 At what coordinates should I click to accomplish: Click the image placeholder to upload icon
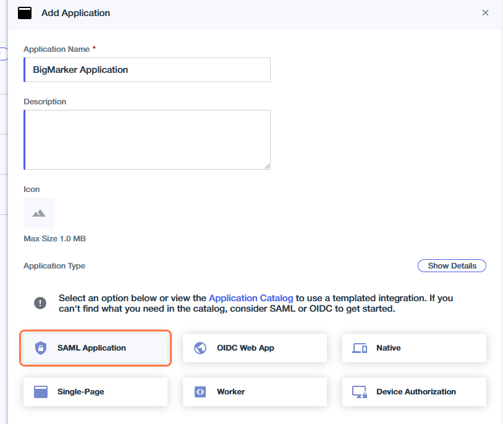pyautogui.click(x=39, y=213)
